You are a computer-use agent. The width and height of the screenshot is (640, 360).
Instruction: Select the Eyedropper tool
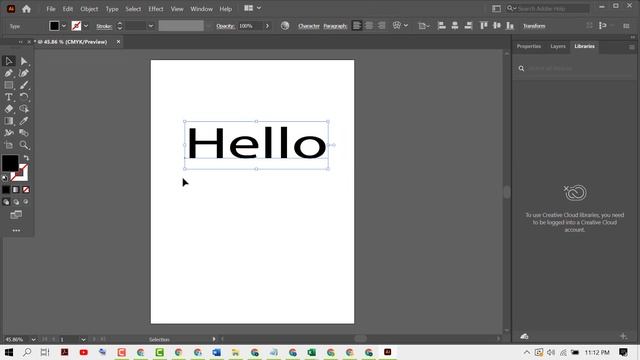(24, 121)
